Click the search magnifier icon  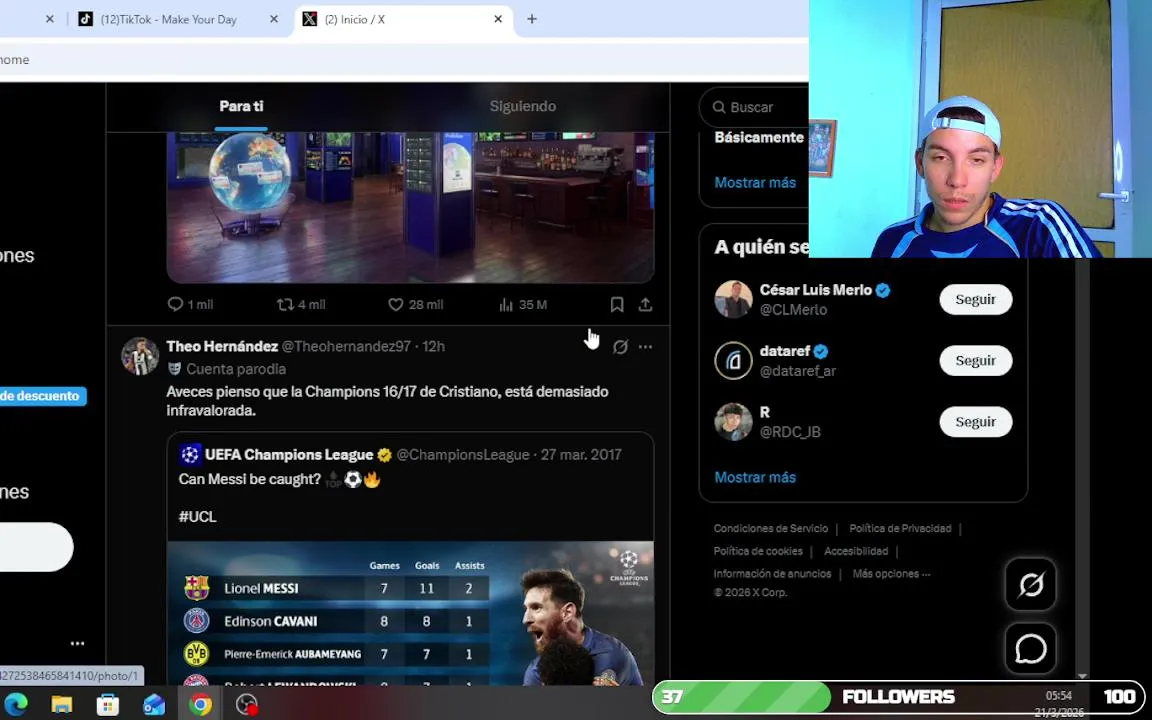[719, 107]
